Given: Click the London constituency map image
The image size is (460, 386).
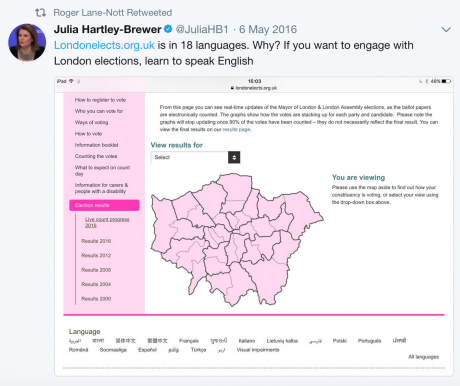Looking at the screenshot, I should [237, 239].
